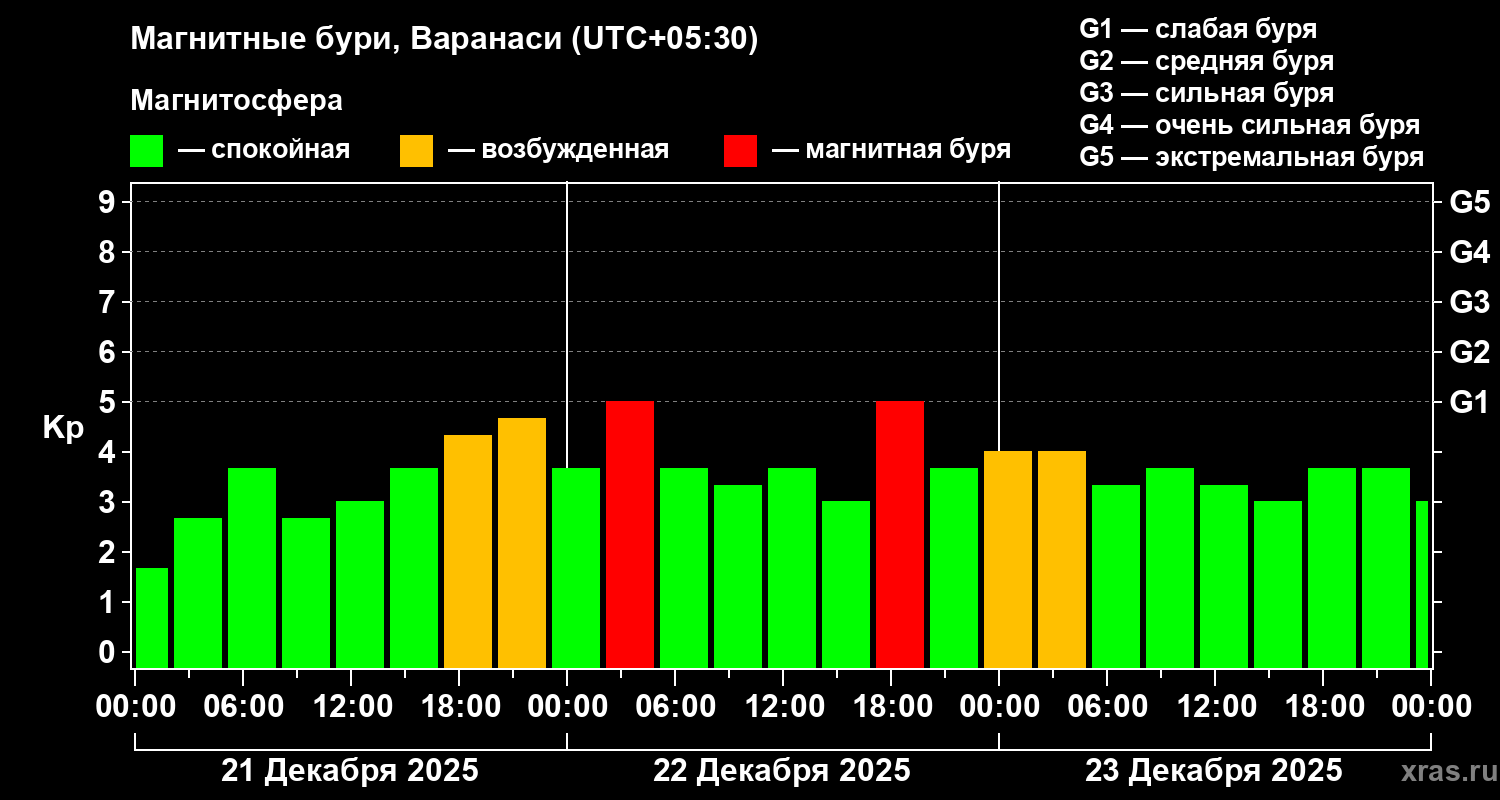
Task: Click the '23 Декабря 2025' date label
Action: tap(1214, 771)
